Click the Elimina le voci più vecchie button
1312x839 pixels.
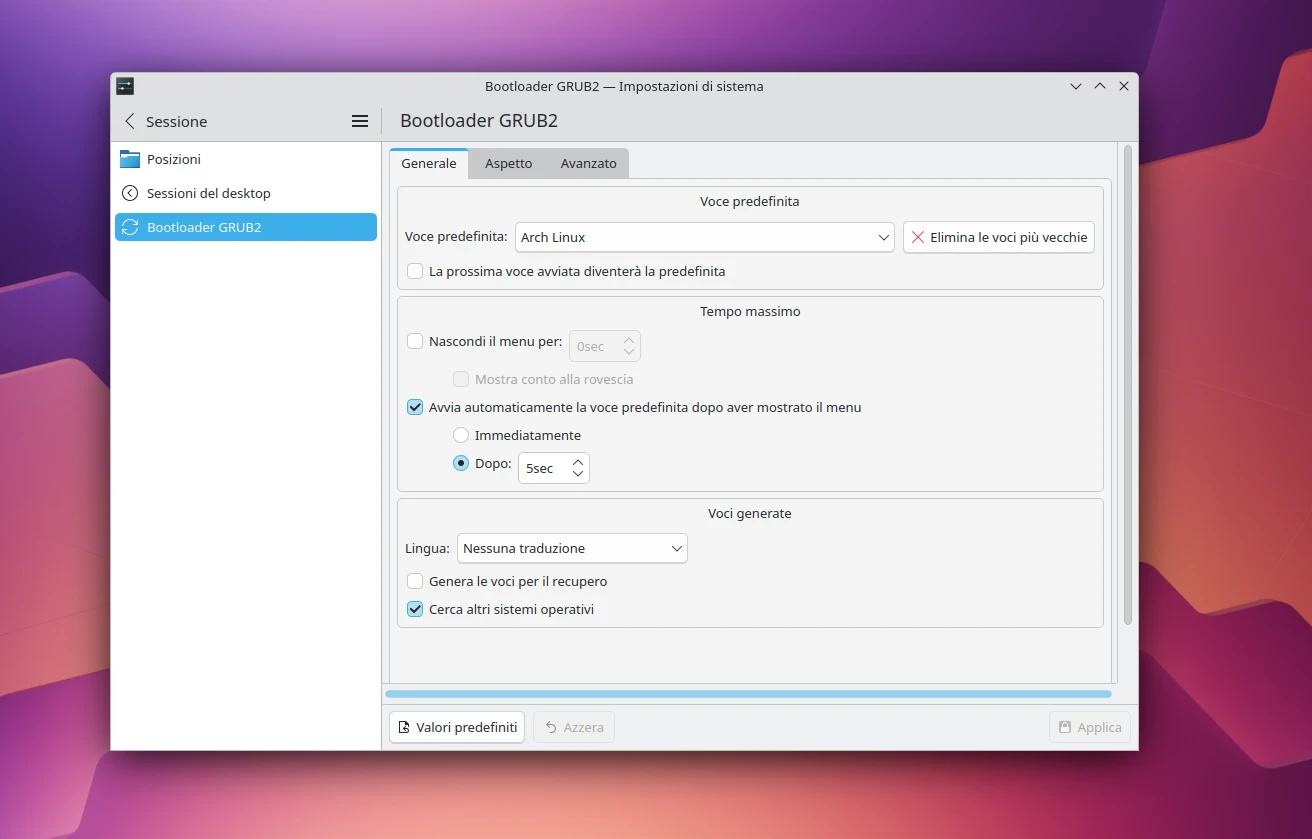coord(998,237)
